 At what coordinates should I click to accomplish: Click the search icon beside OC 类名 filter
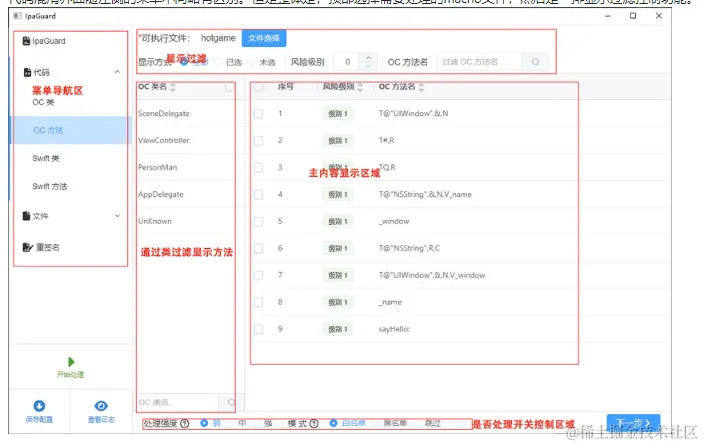[231, 402]
